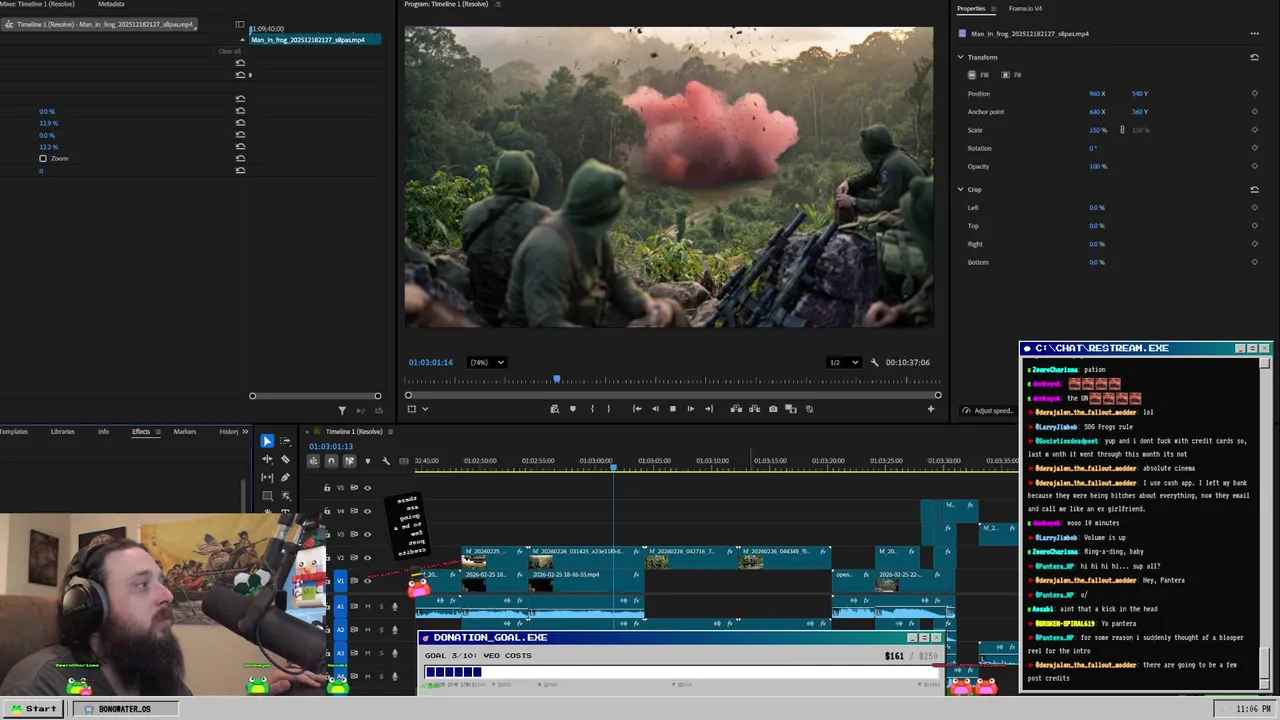Toggle V2 track eye visibility
This screenshot has width=1280, height=720.
click(x=367, y=558)
